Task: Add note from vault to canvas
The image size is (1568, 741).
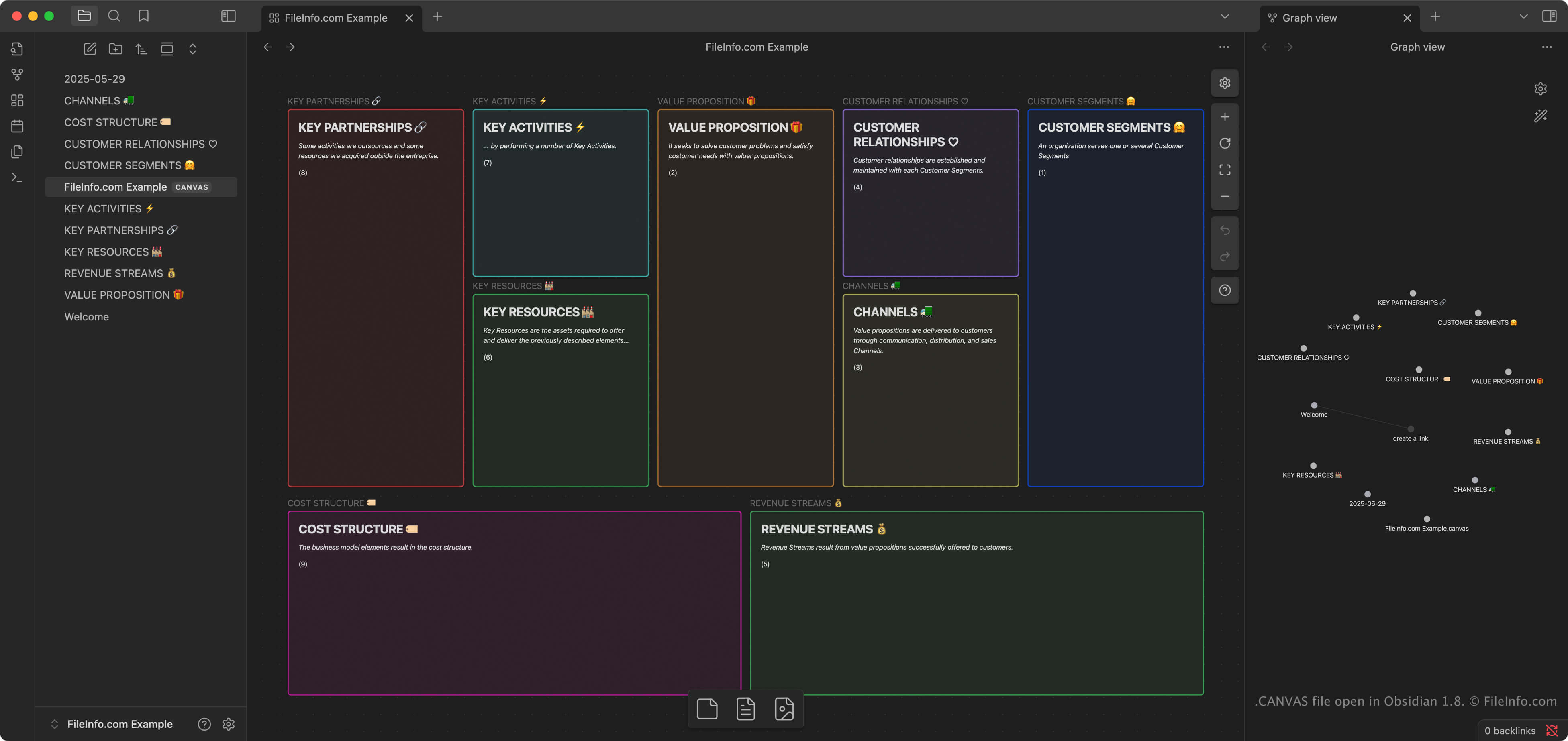Action: click(x=746, y=709)
